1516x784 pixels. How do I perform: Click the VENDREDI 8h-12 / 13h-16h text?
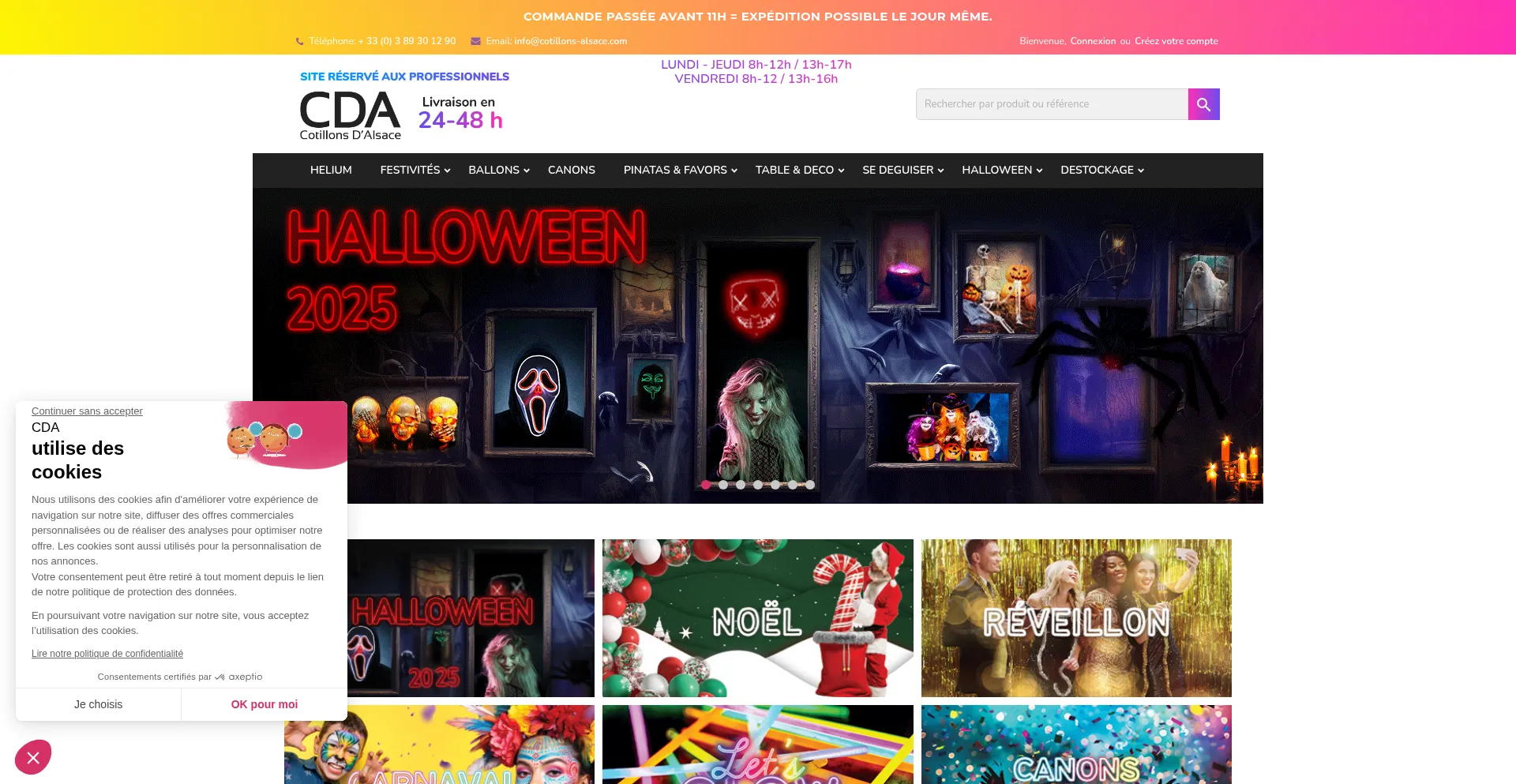756,79
